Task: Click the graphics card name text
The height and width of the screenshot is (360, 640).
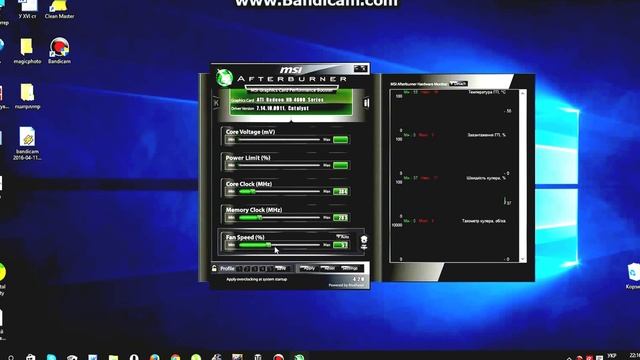Action: [x=290, y=100]
